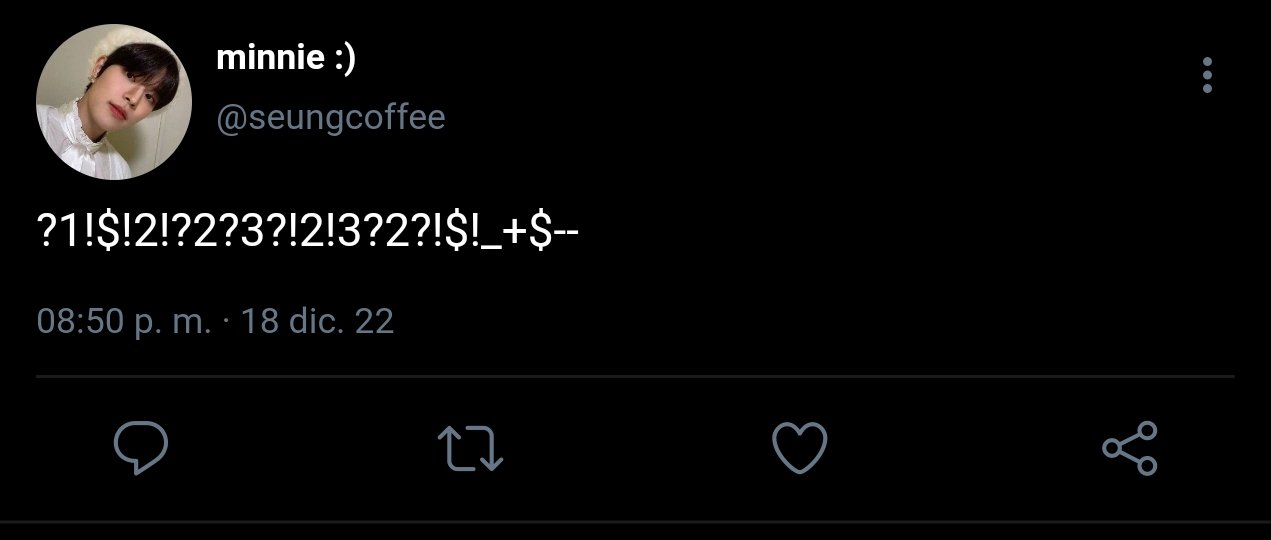The width and height of the screenshot is (1271, 540).
Task: Click the display name "minnie :)"
Action: (x=286, y=58)
